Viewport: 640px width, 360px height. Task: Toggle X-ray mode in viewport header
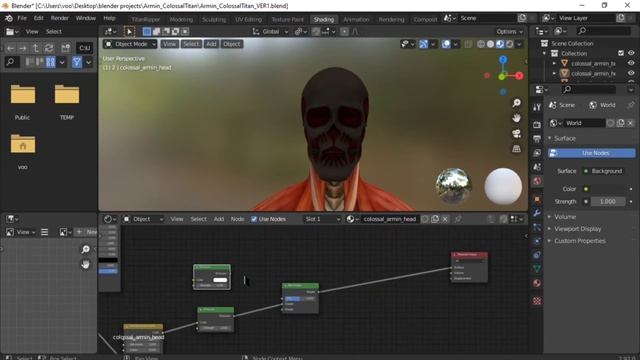[x=468, y=44]
